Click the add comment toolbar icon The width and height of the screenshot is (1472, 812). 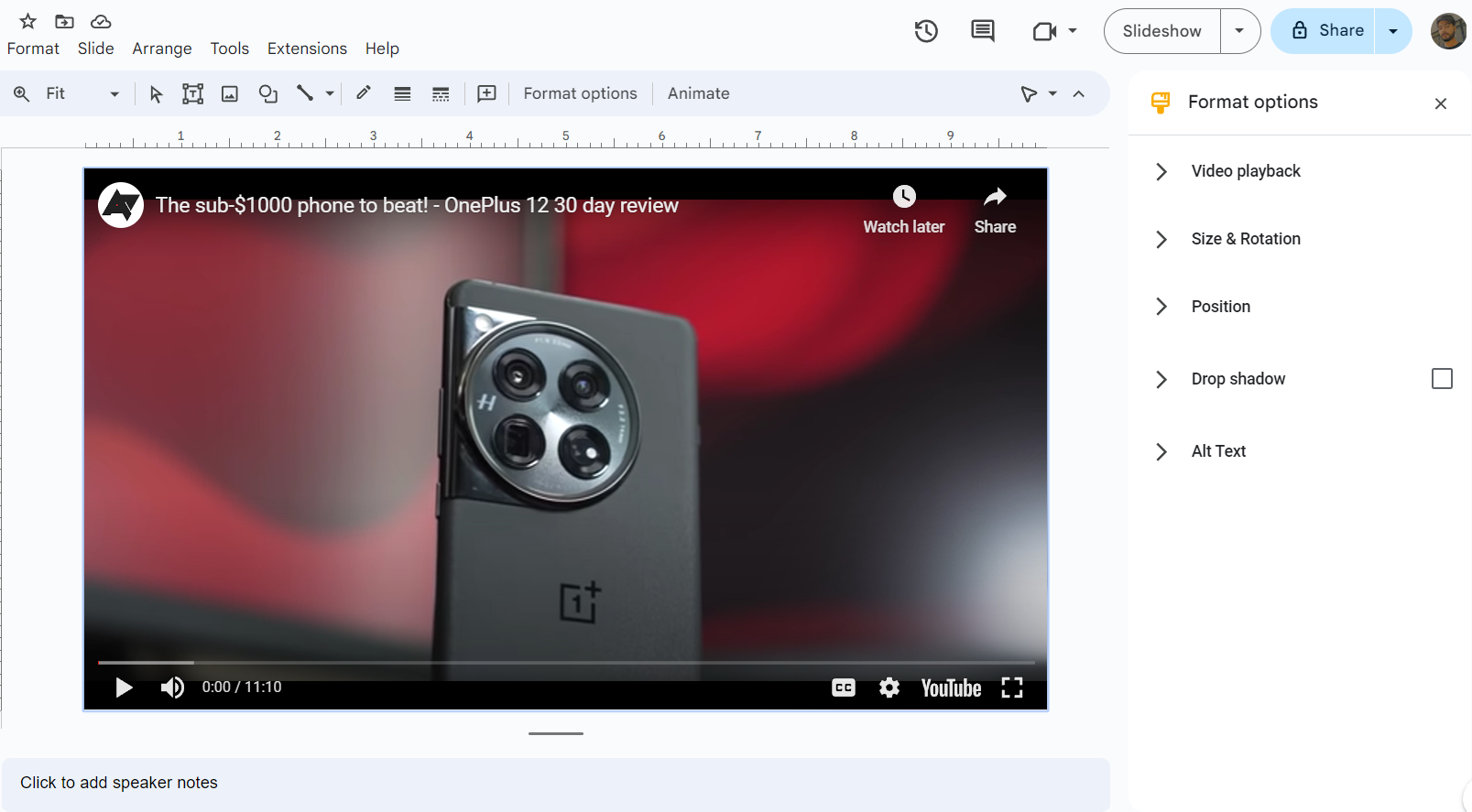pos(486,93)
